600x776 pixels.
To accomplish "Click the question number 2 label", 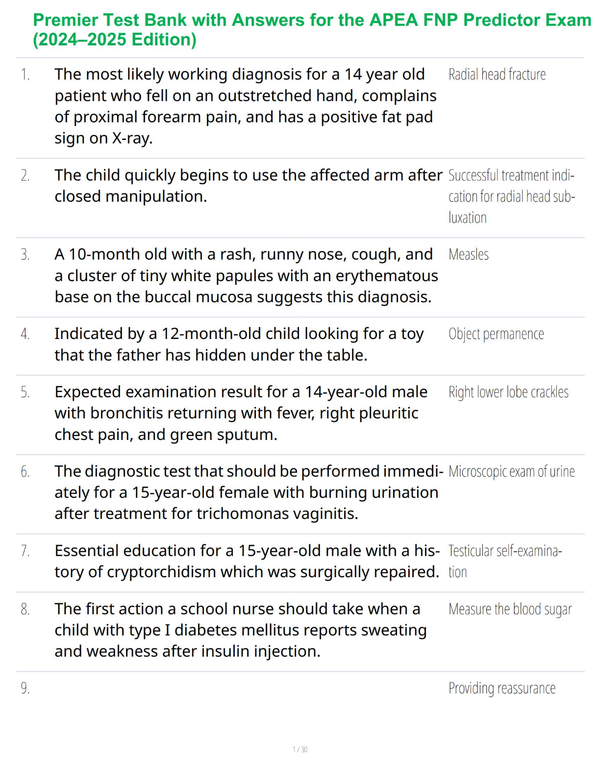I will (25, 176).
